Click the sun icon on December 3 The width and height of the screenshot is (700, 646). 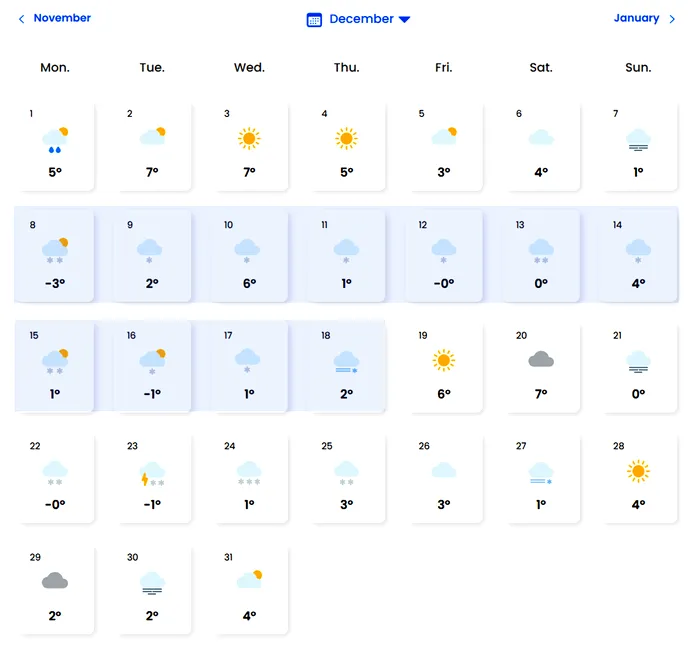[x=249, y=138]
